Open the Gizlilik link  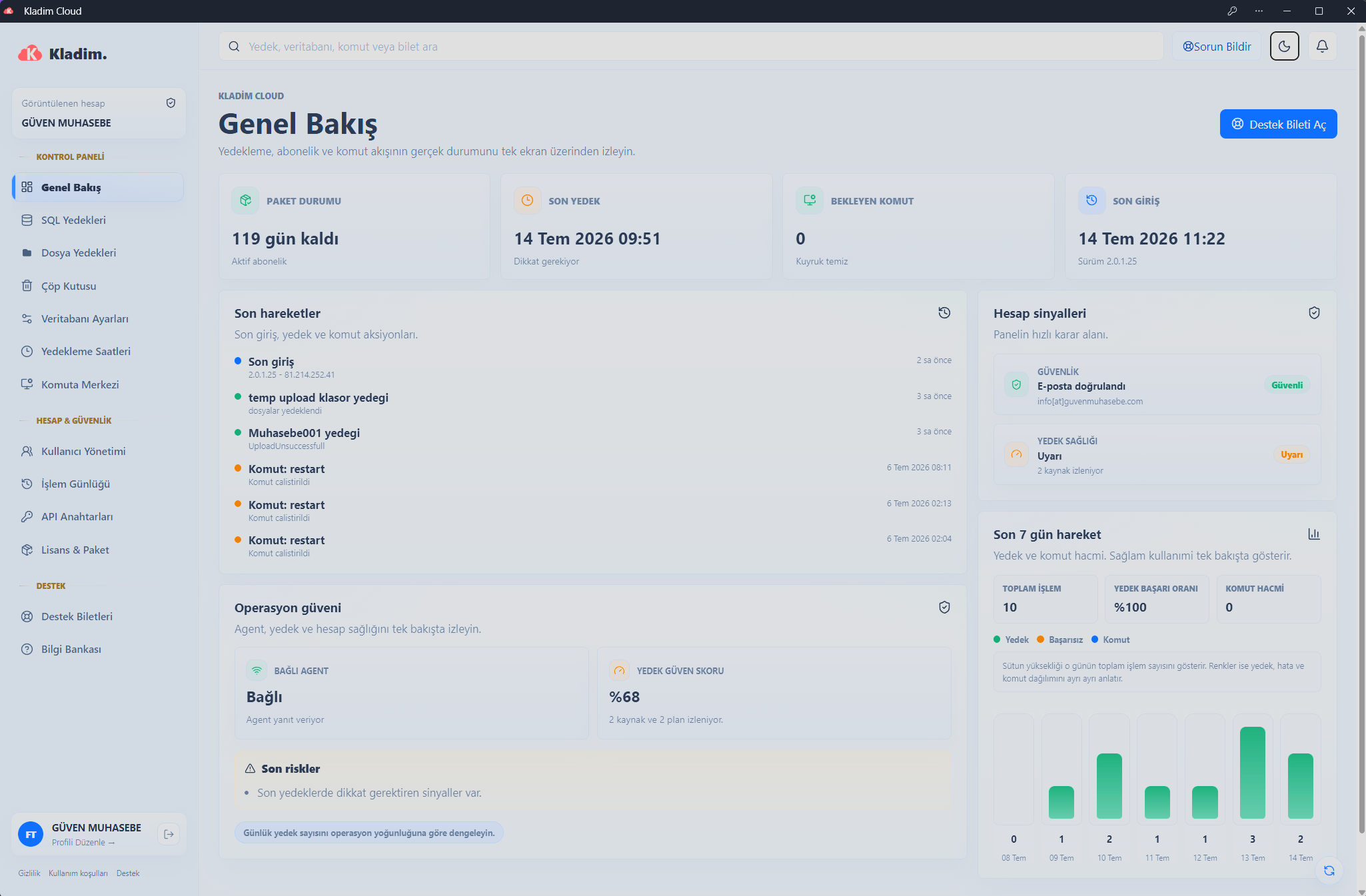coord(29,873)
